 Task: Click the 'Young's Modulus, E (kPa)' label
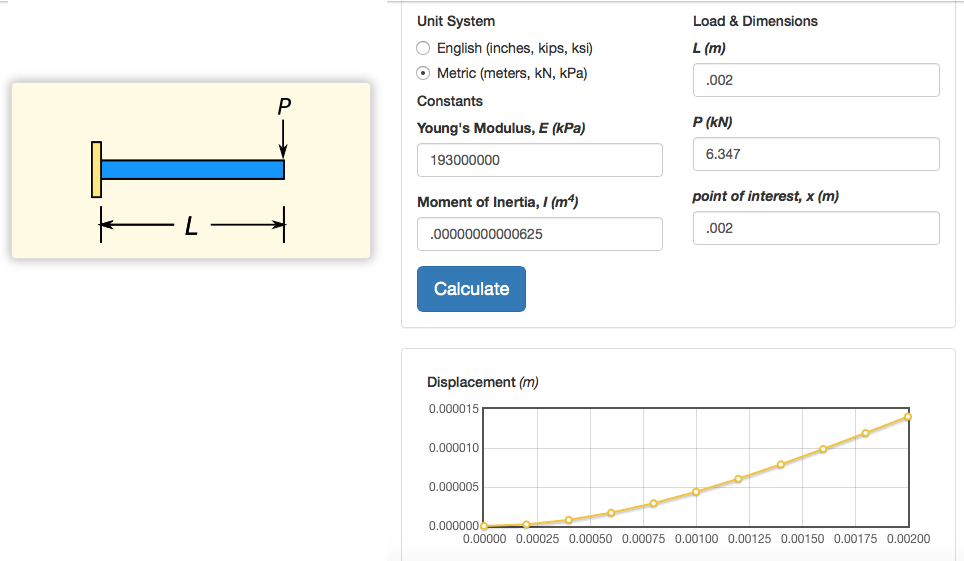point(501,128)
